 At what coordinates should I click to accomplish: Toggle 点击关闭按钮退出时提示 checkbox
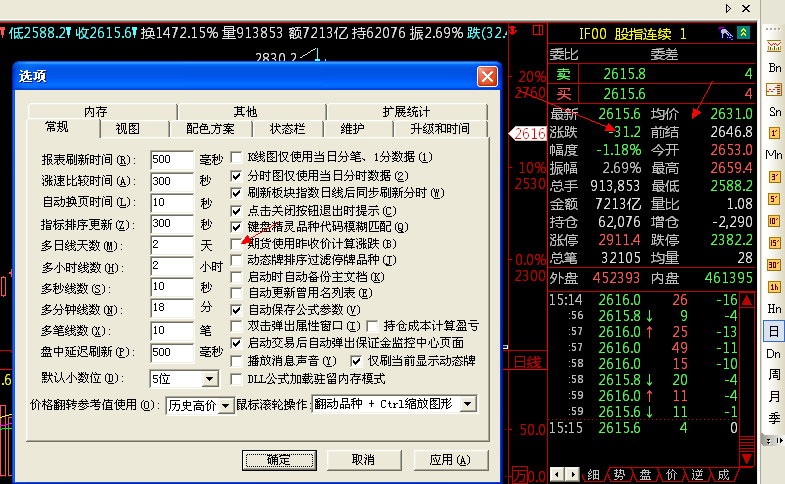(236, 210)
